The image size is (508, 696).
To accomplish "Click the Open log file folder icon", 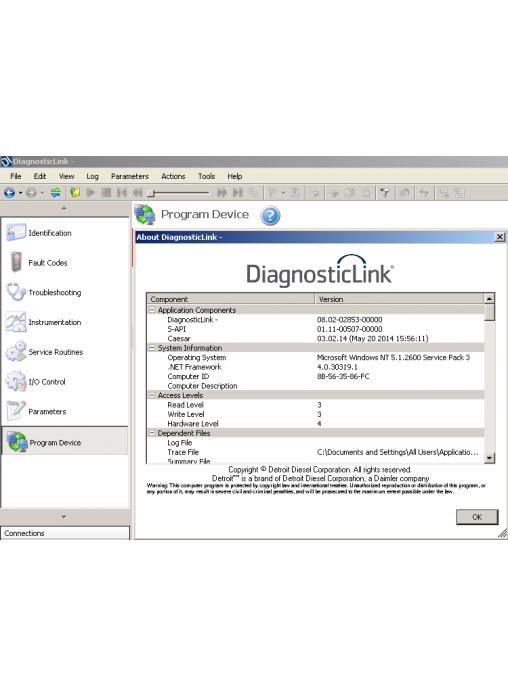I will 75,193.
